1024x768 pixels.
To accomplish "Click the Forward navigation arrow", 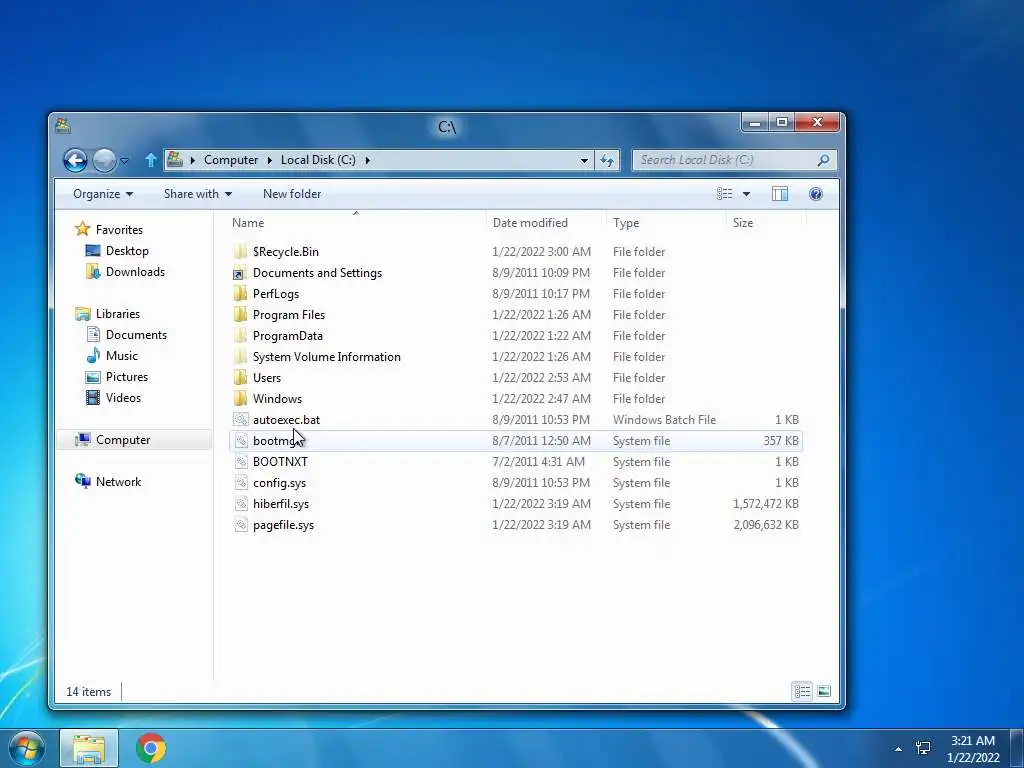I will [x=104, y=160].
